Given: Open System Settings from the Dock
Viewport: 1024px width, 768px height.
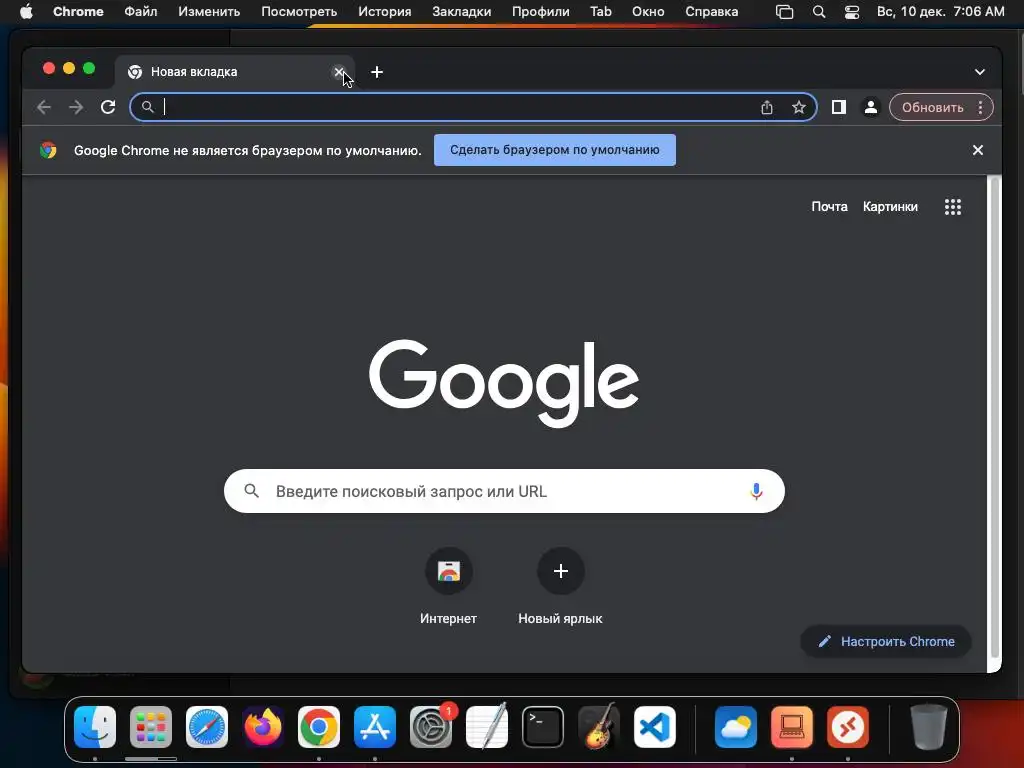Looking at the screenshot, I should 431,727.
